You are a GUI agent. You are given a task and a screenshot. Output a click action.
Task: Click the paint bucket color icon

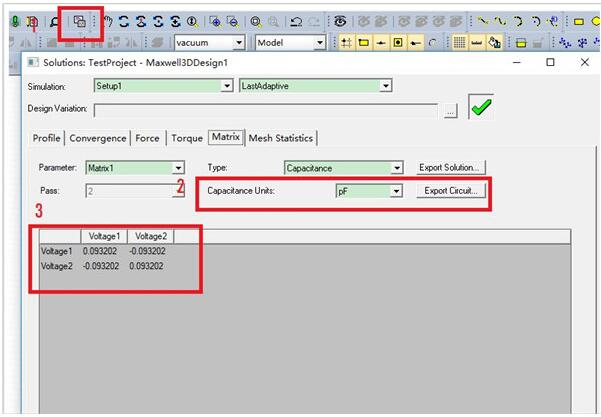pyautogui.click(x=494, y=43)
